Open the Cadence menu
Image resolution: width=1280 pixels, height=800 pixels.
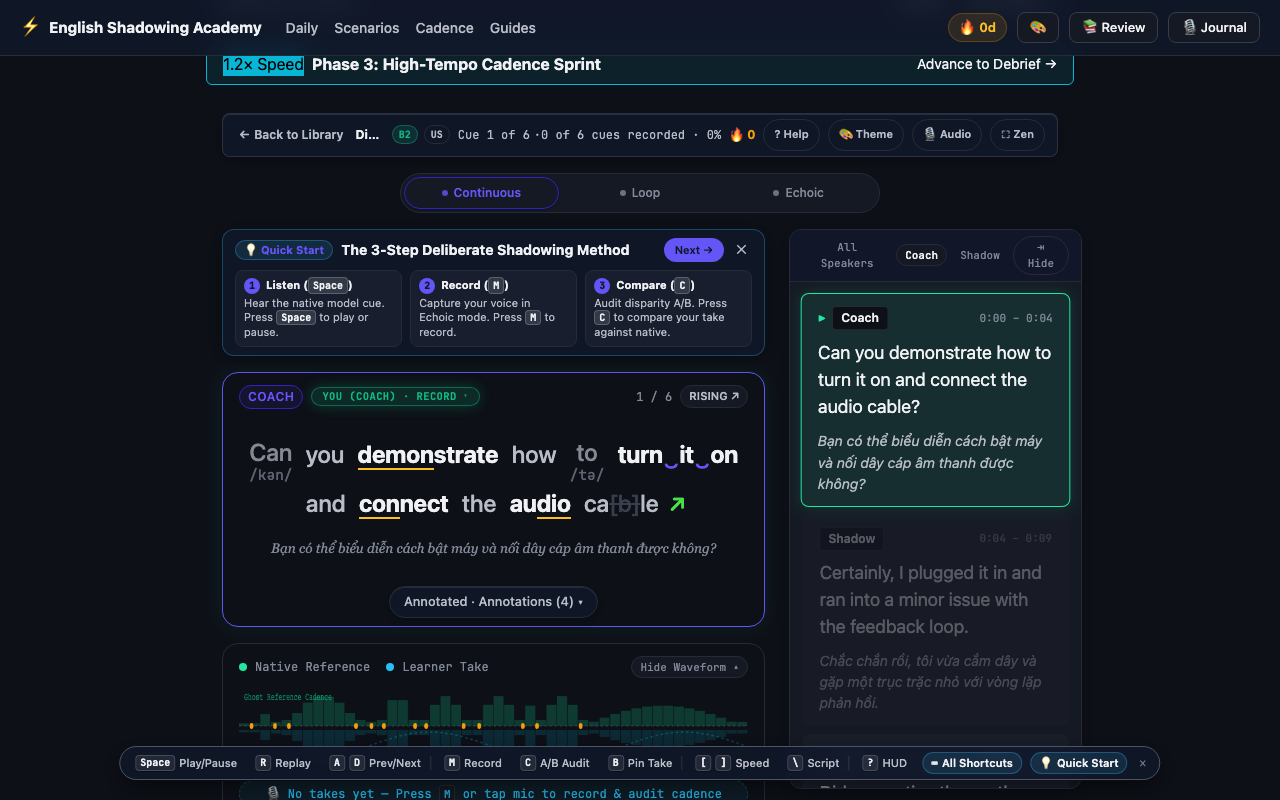(x=445, y=28)
